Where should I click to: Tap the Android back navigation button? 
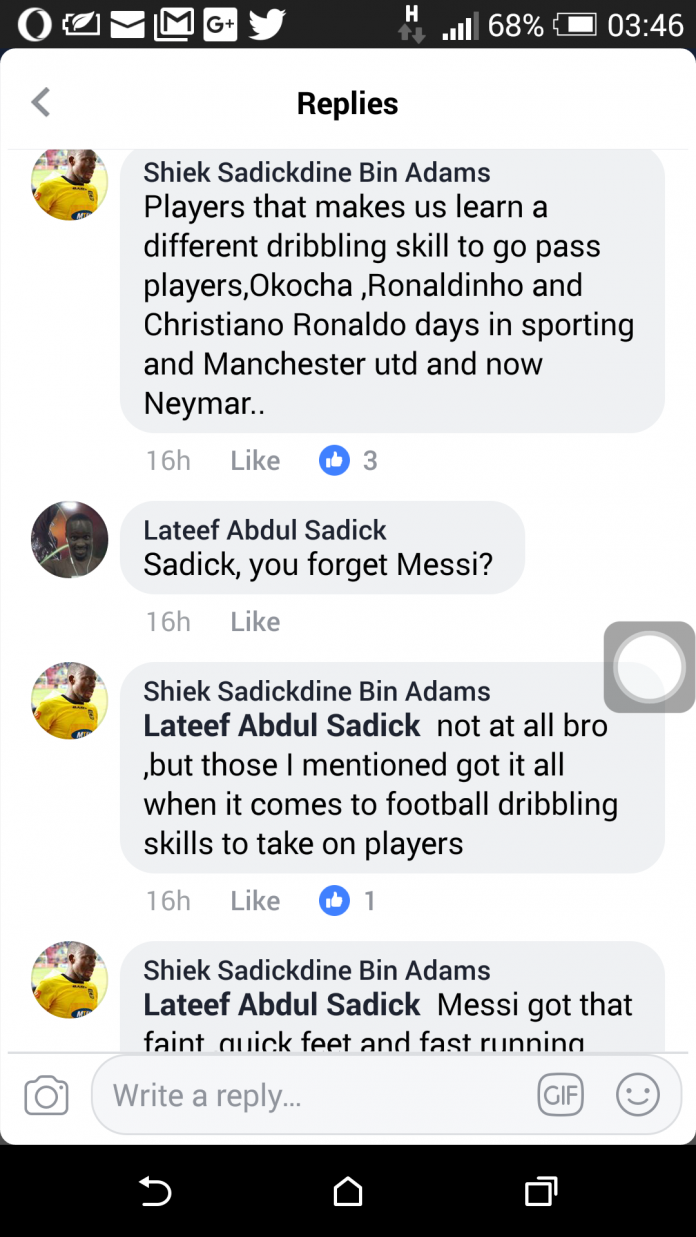(x=155, y=1191)
